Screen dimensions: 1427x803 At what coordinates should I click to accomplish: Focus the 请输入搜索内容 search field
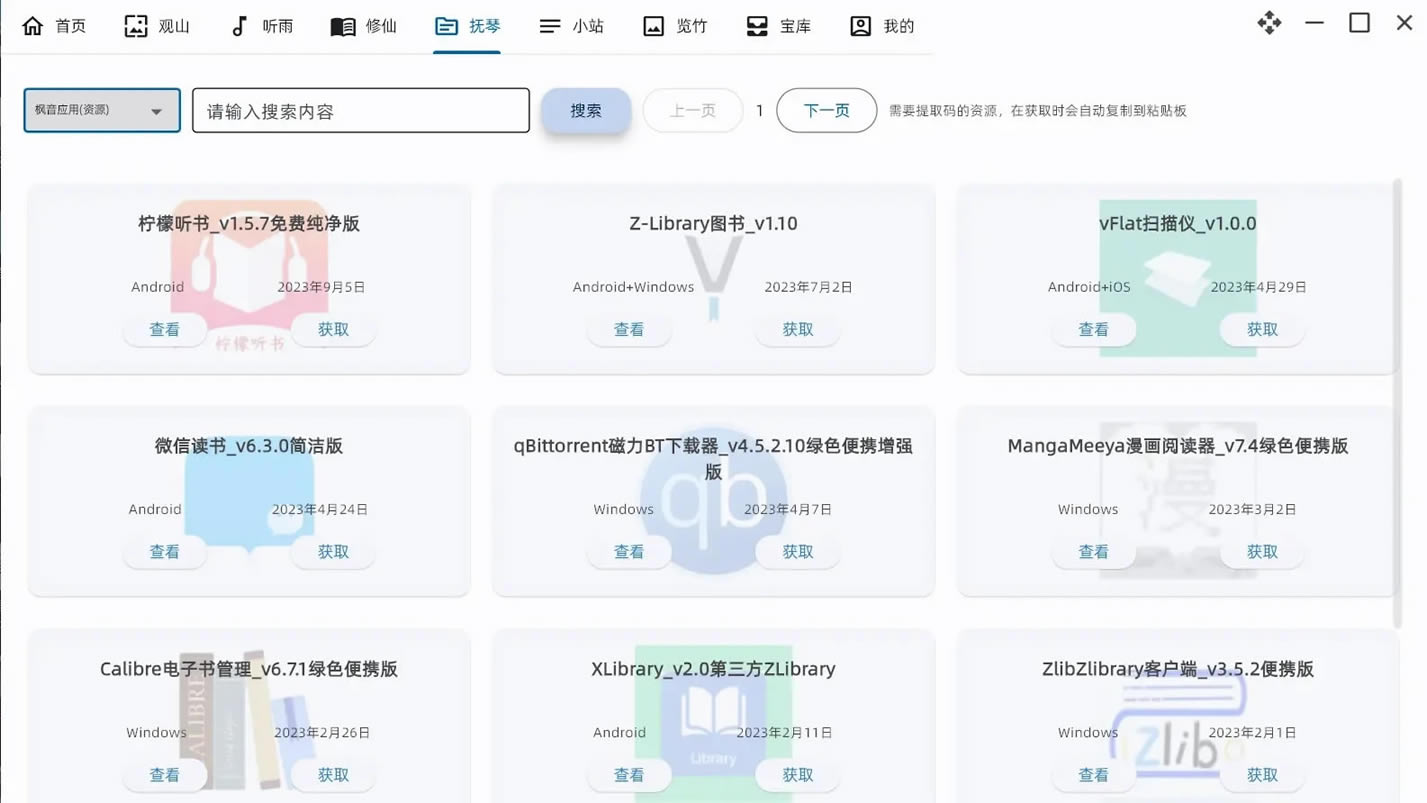click(x=361, y=110)
